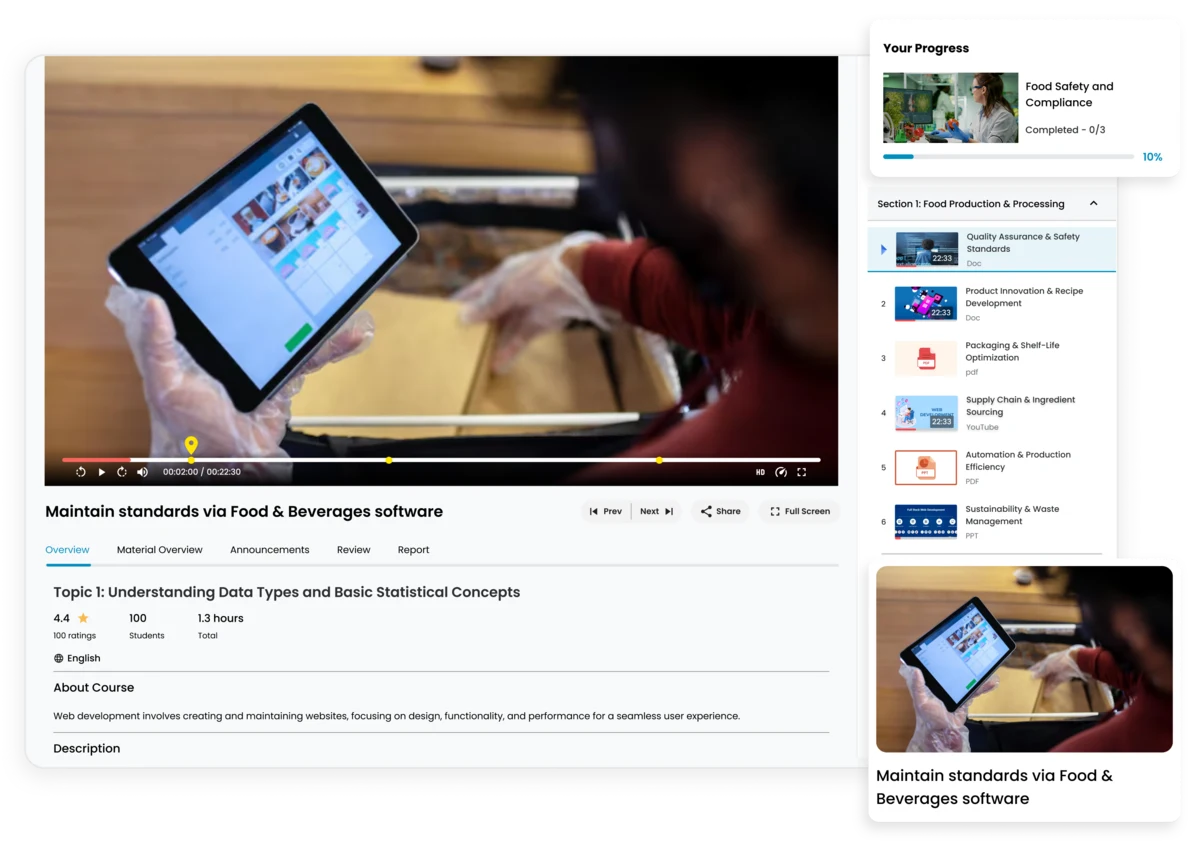Open the Review tab

click(353, 550)
